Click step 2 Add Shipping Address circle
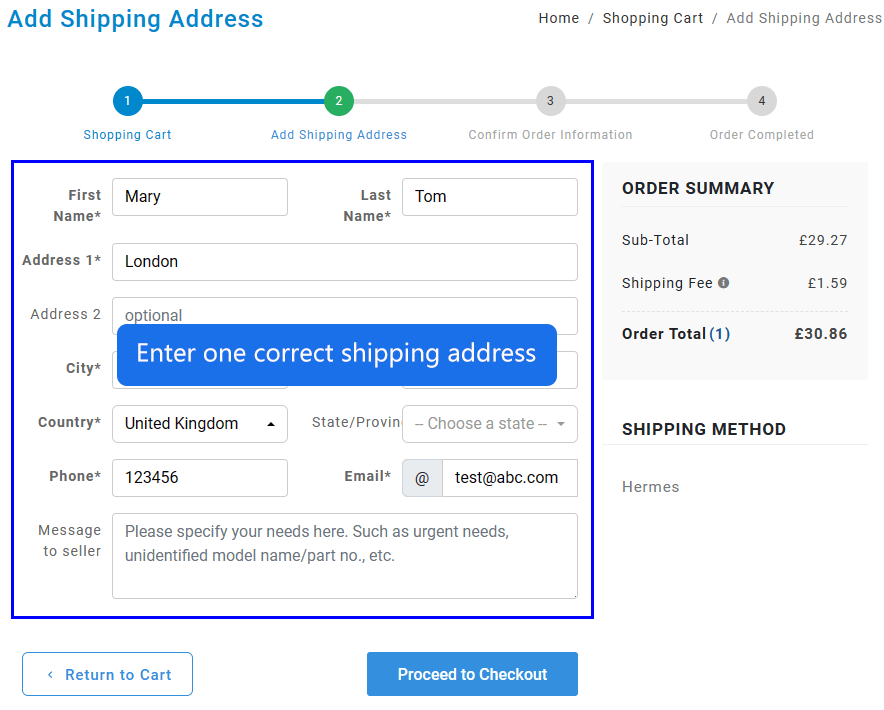The width and height of the screenshot is (884, 710). pyautogui.click(x=339, y=101)
